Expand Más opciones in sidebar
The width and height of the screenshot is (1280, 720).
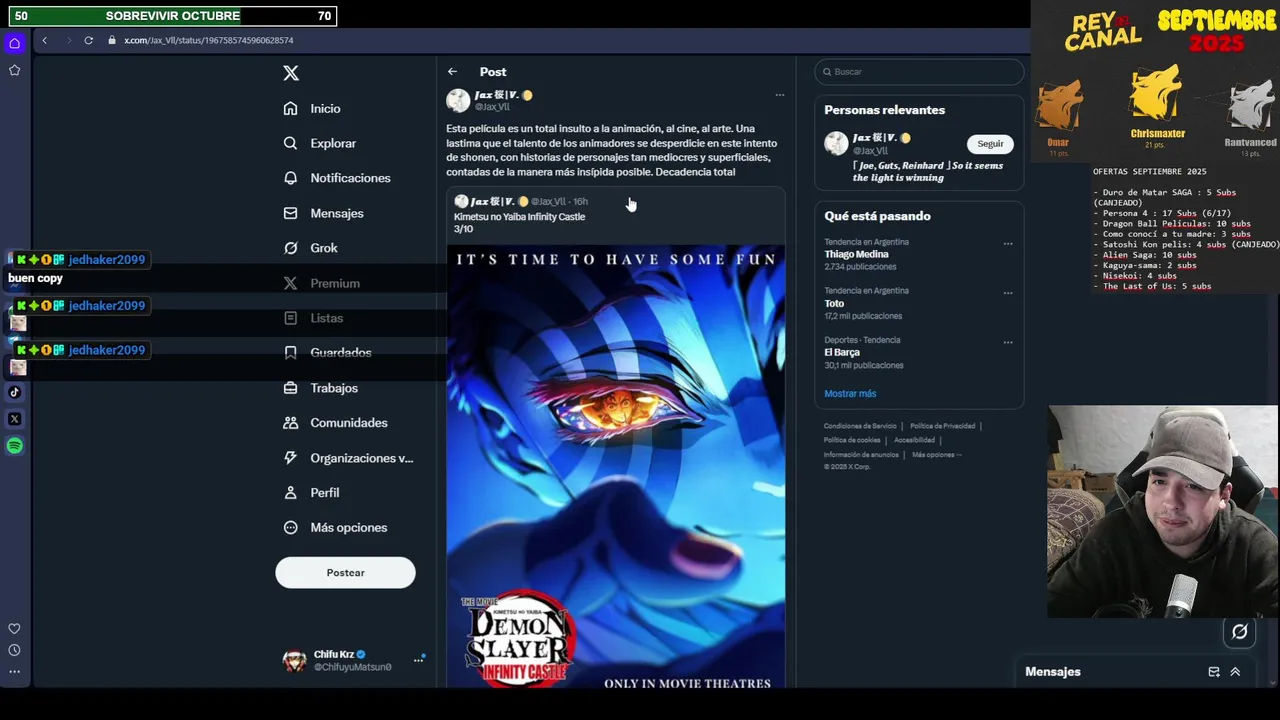tap(335, 528)
